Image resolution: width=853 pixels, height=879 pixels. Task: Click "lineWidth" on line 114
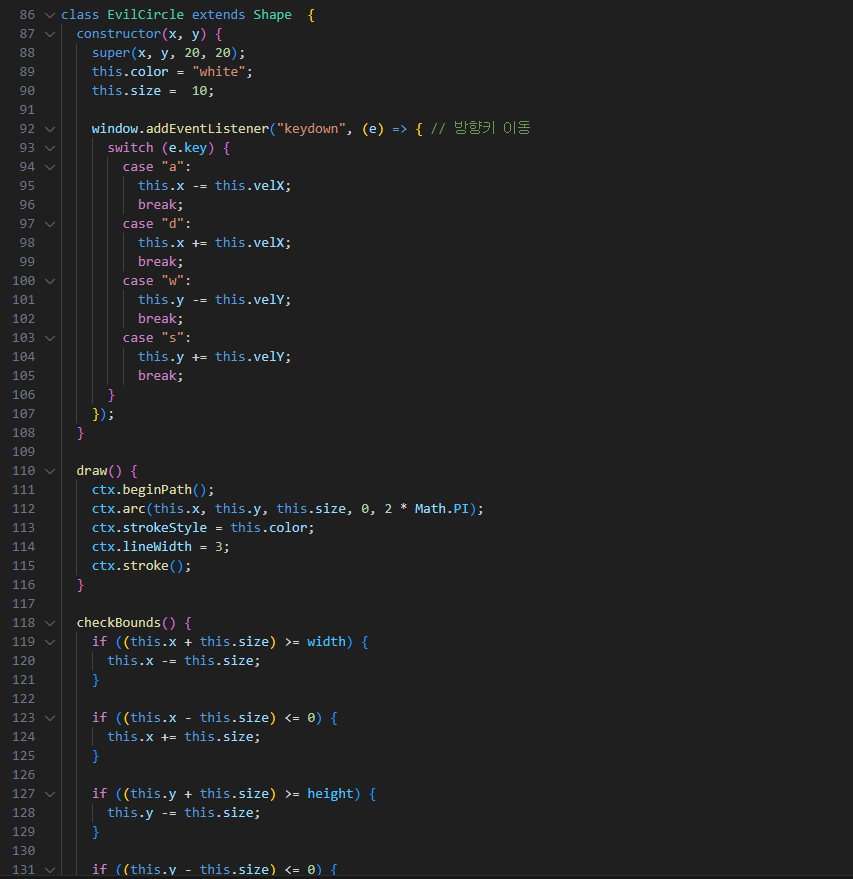coord(157,547)
